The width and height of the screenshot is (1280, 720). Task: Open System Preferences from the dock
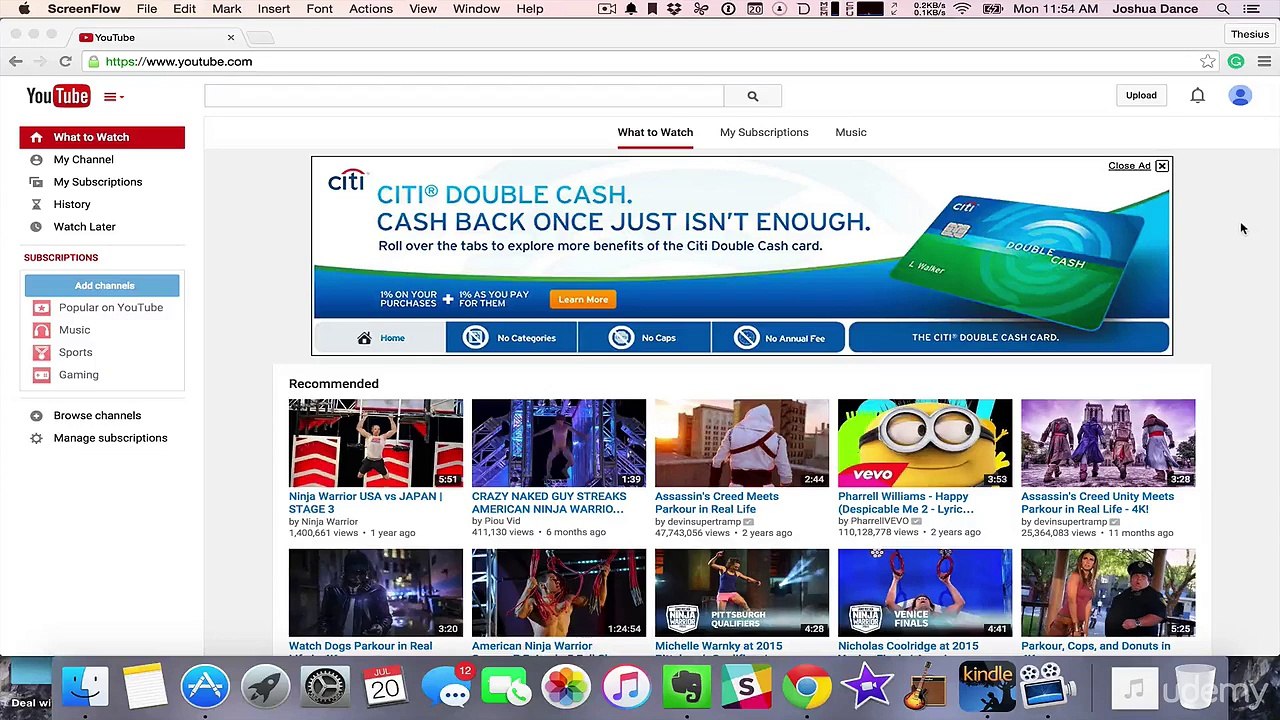click(326, 688)
